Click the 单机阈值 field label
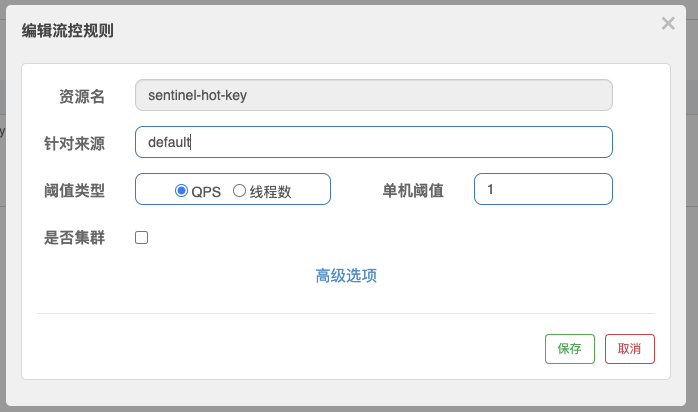This screenshot has width=698, height=412. pos(413,190)
